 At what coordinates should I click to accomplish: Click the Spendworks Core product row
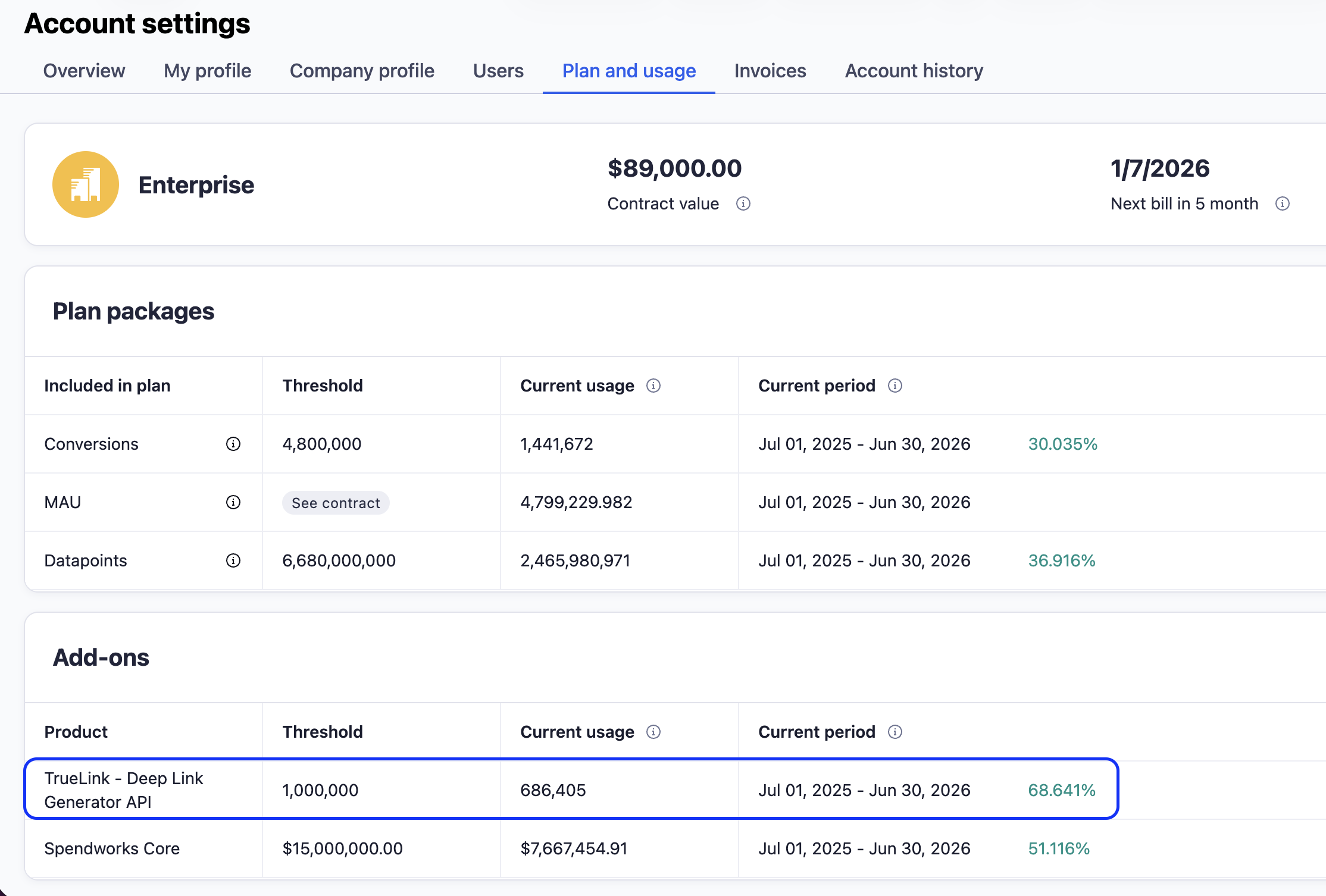pyautogui.click(x=112, y=848)
